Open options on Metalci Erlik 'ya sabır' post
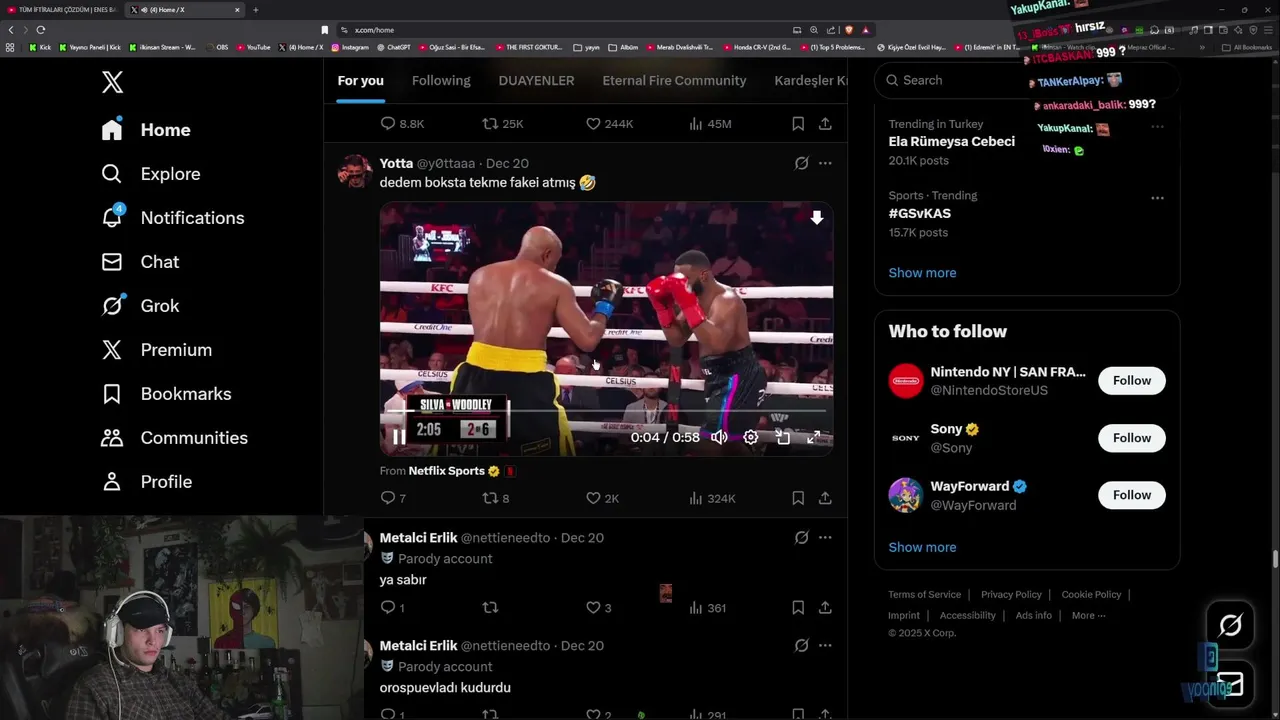This screenshot has width=1280, height=720. [825, 537]
